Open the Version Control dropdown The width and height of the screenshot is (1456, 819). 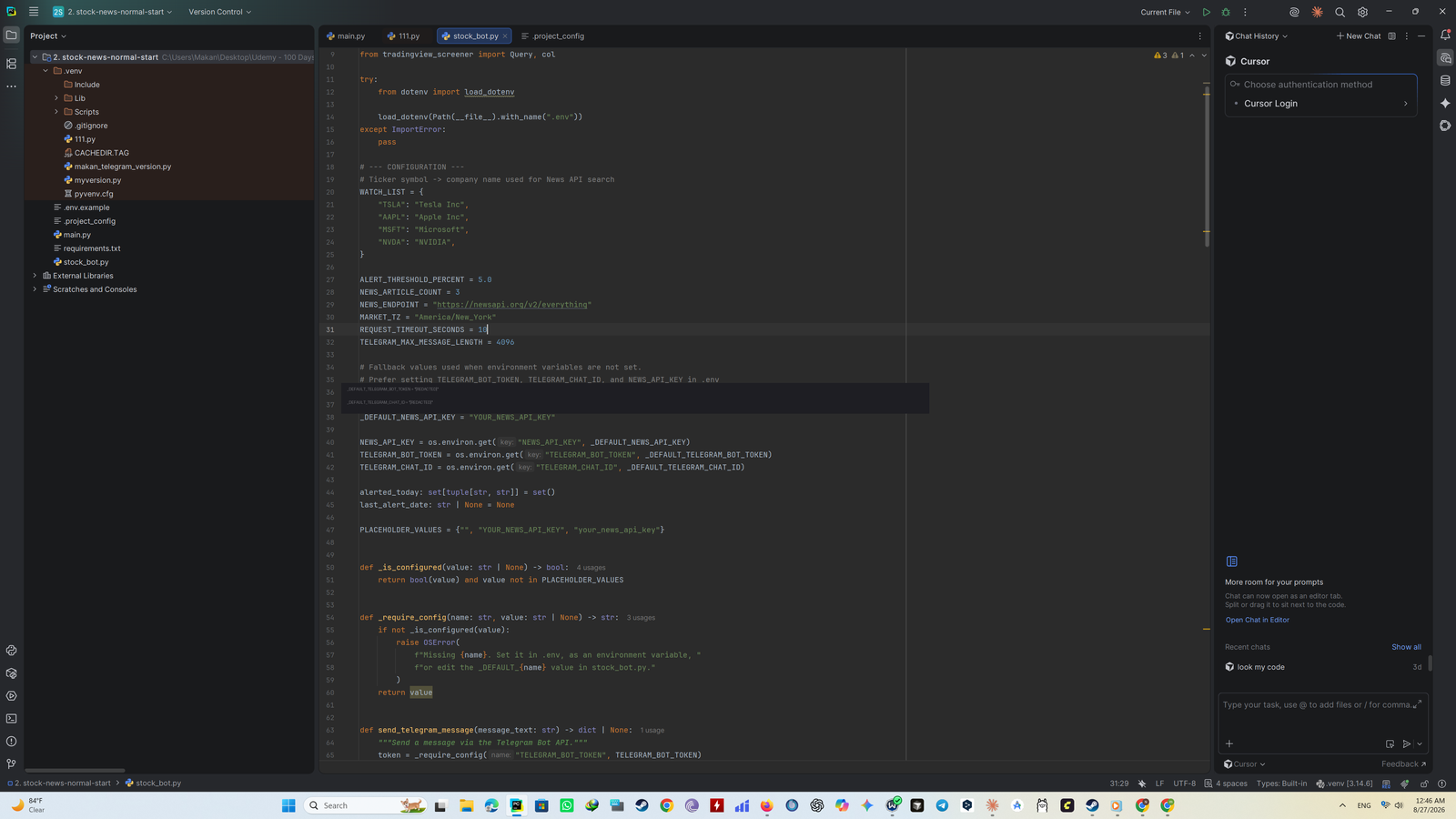(219, 12)
